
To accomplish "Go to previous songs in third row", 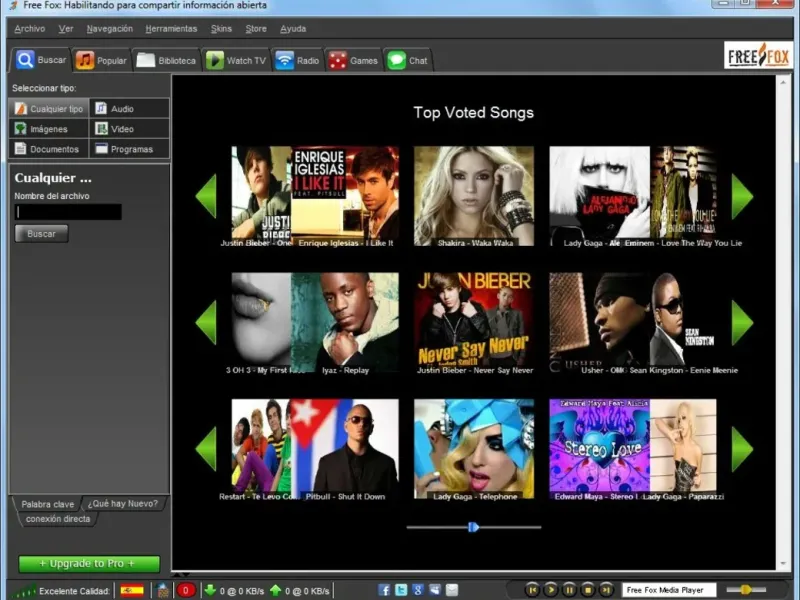I will (206, 448).
